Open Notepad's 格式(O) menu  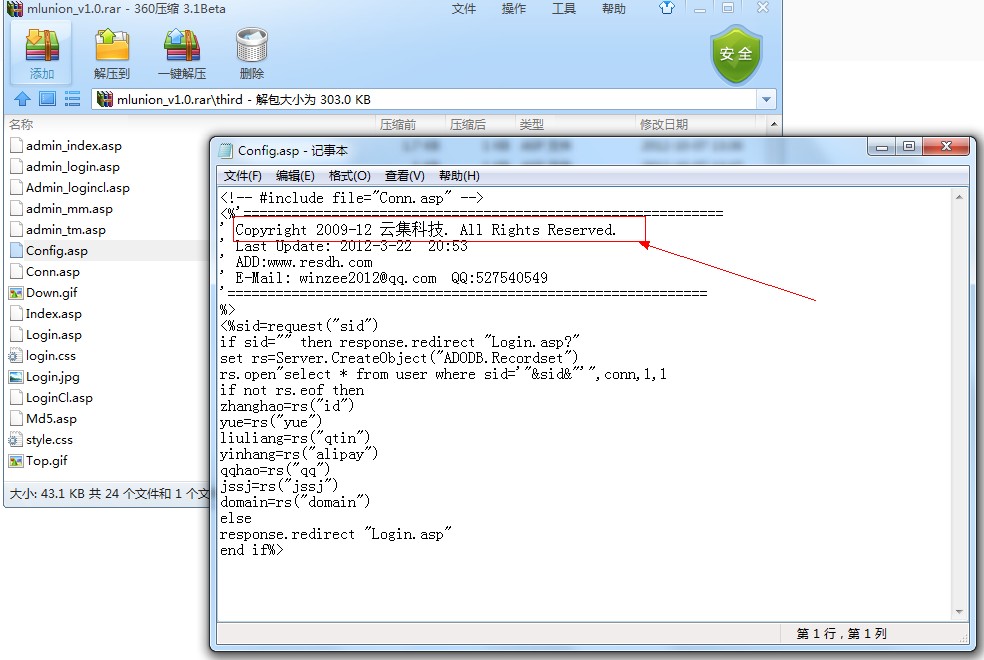click(x=349, y=176)
